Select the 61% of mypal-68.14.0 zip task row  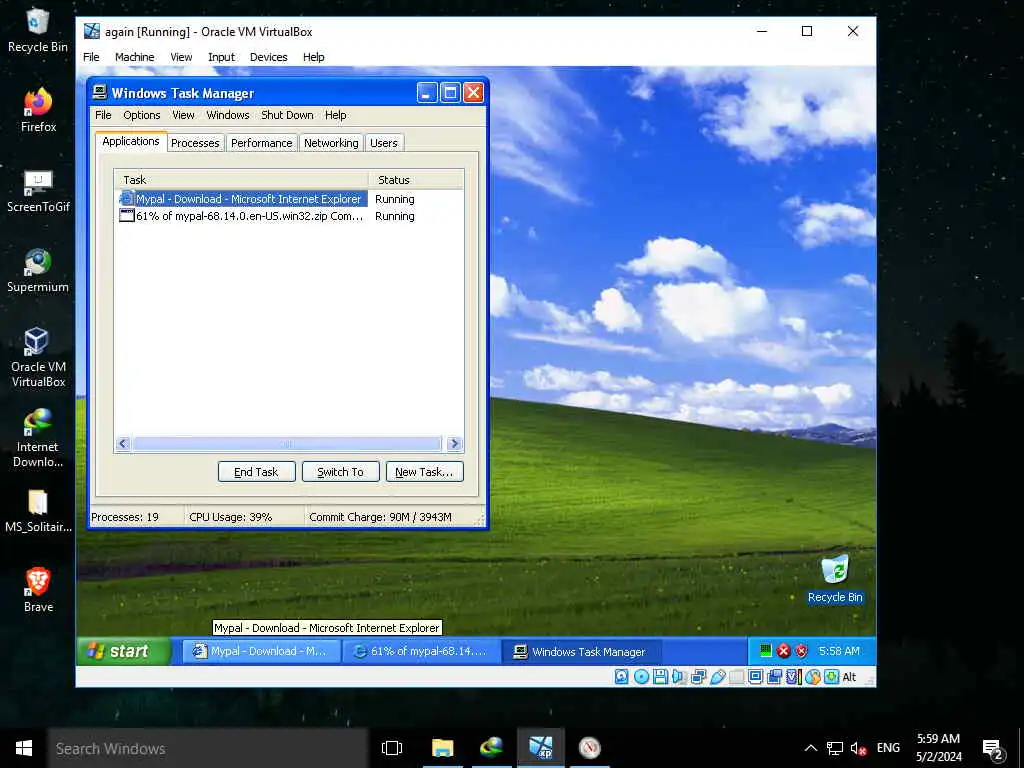288,216
